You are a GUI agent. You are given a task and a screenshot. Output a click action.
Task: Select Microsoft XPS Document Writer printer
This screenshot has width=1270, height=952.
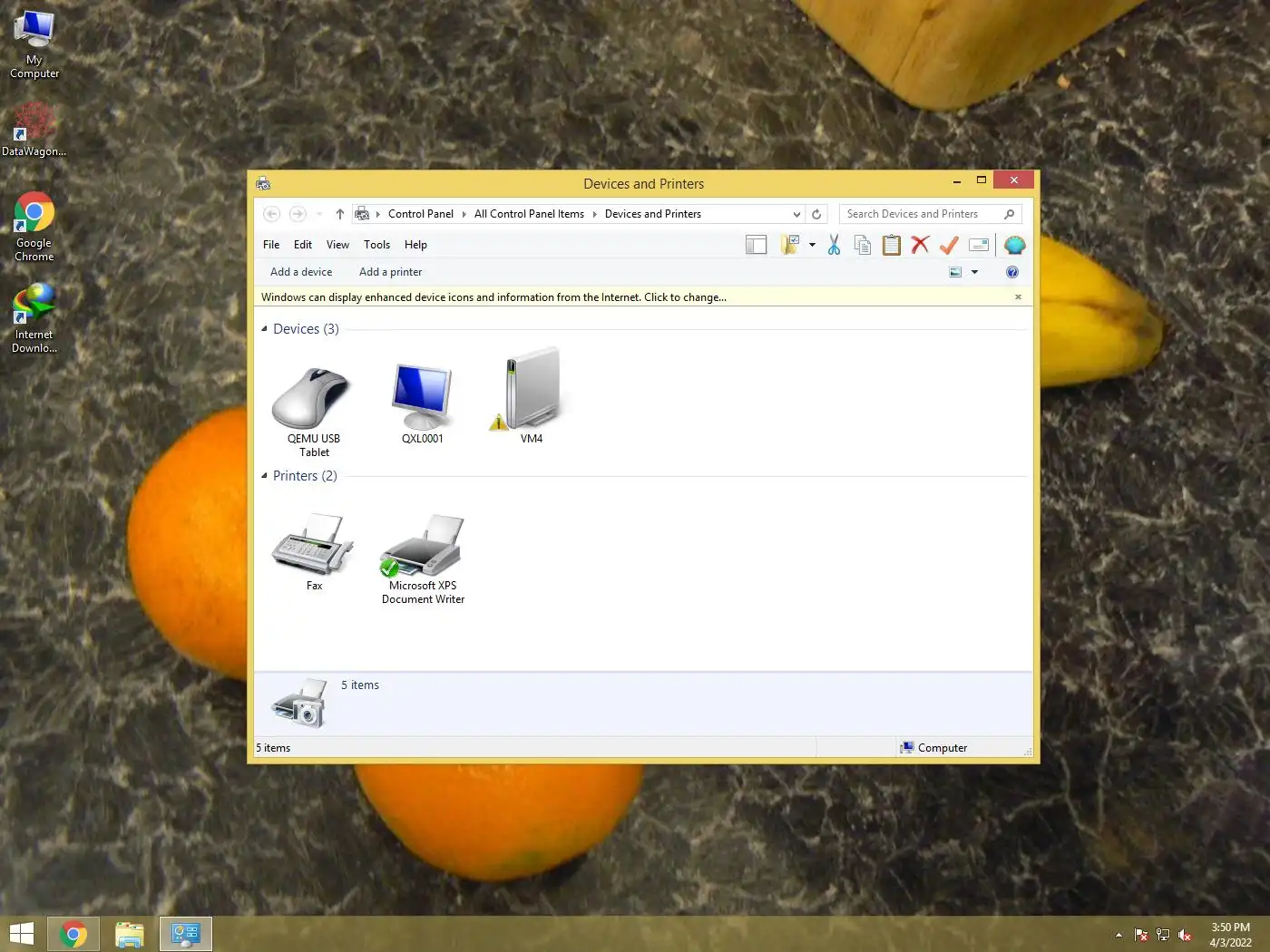coord(423,559)
